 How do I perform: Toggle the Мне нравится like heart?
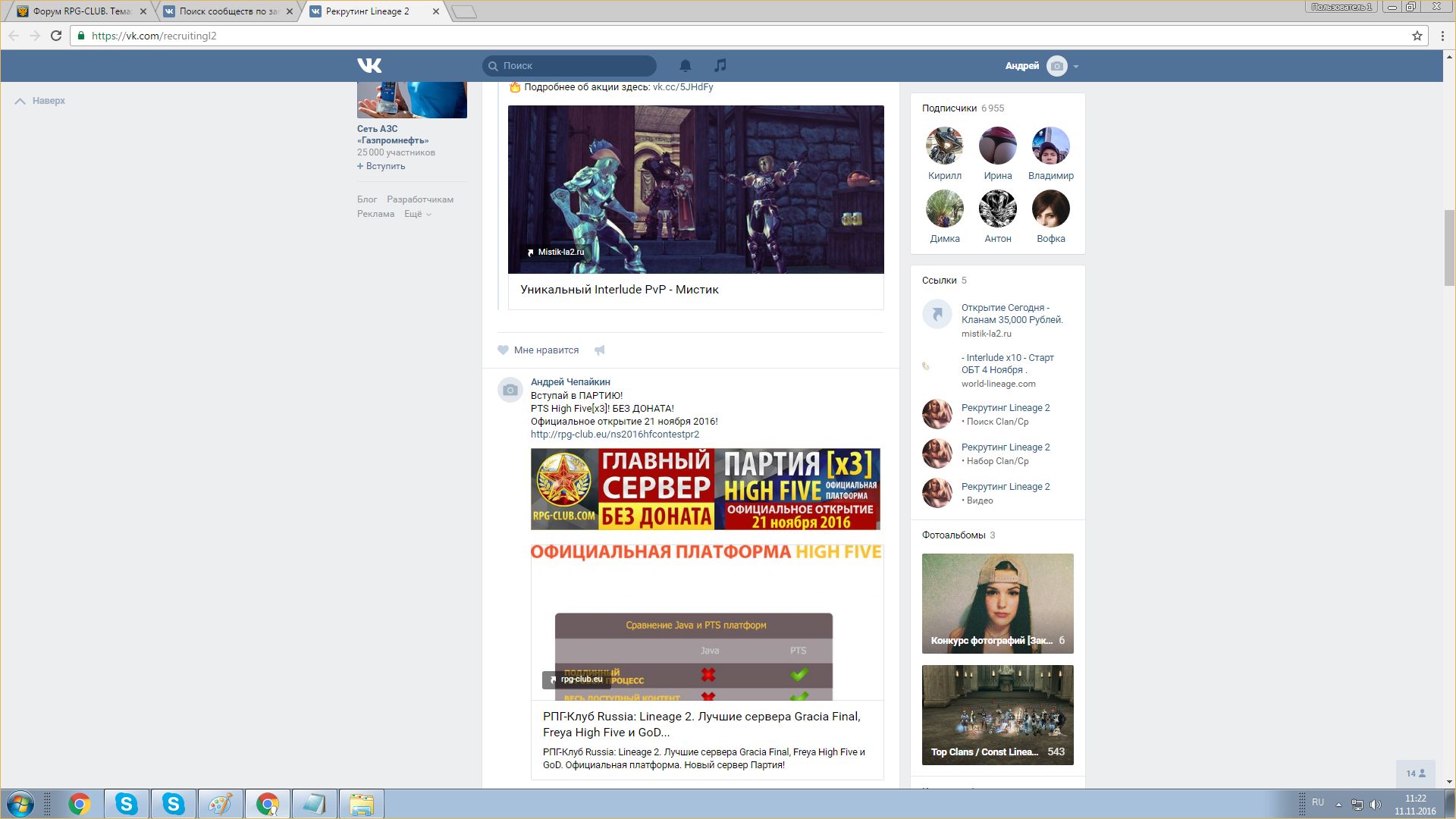click(x=504, y=350)
